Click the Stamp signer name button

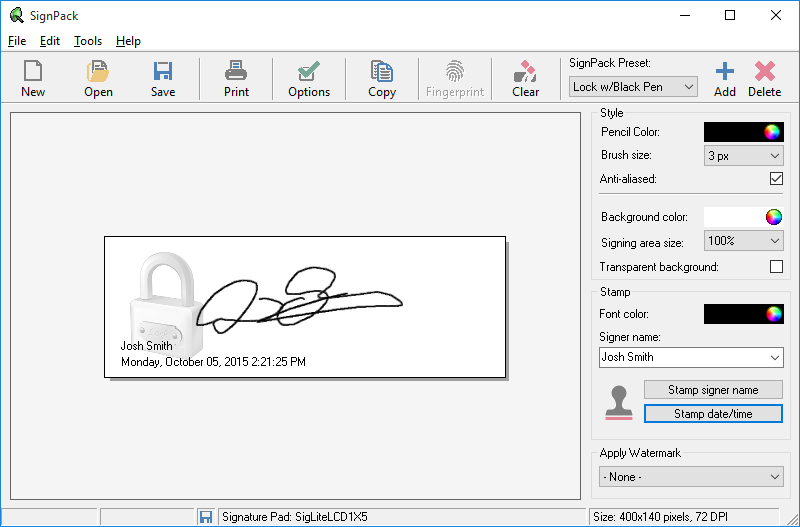[x=713, y=390]
